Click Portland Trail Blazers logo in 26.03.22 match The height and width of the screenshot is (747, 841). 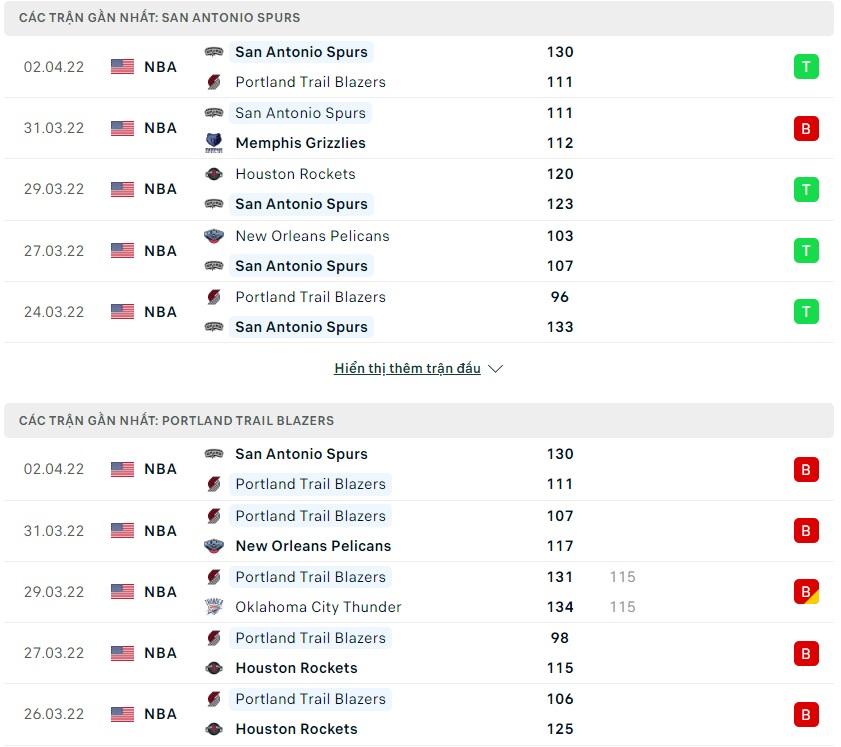[x=214, y=699]
